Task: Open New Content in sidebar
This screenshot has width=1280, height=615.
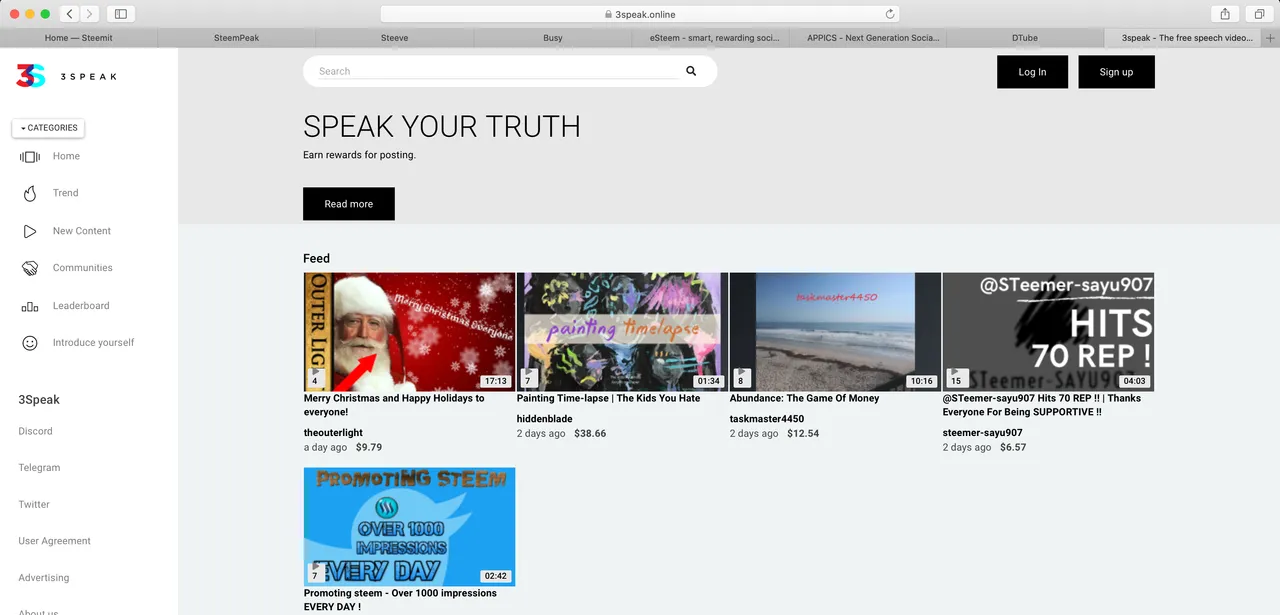Action: click(x=82, y=231)
